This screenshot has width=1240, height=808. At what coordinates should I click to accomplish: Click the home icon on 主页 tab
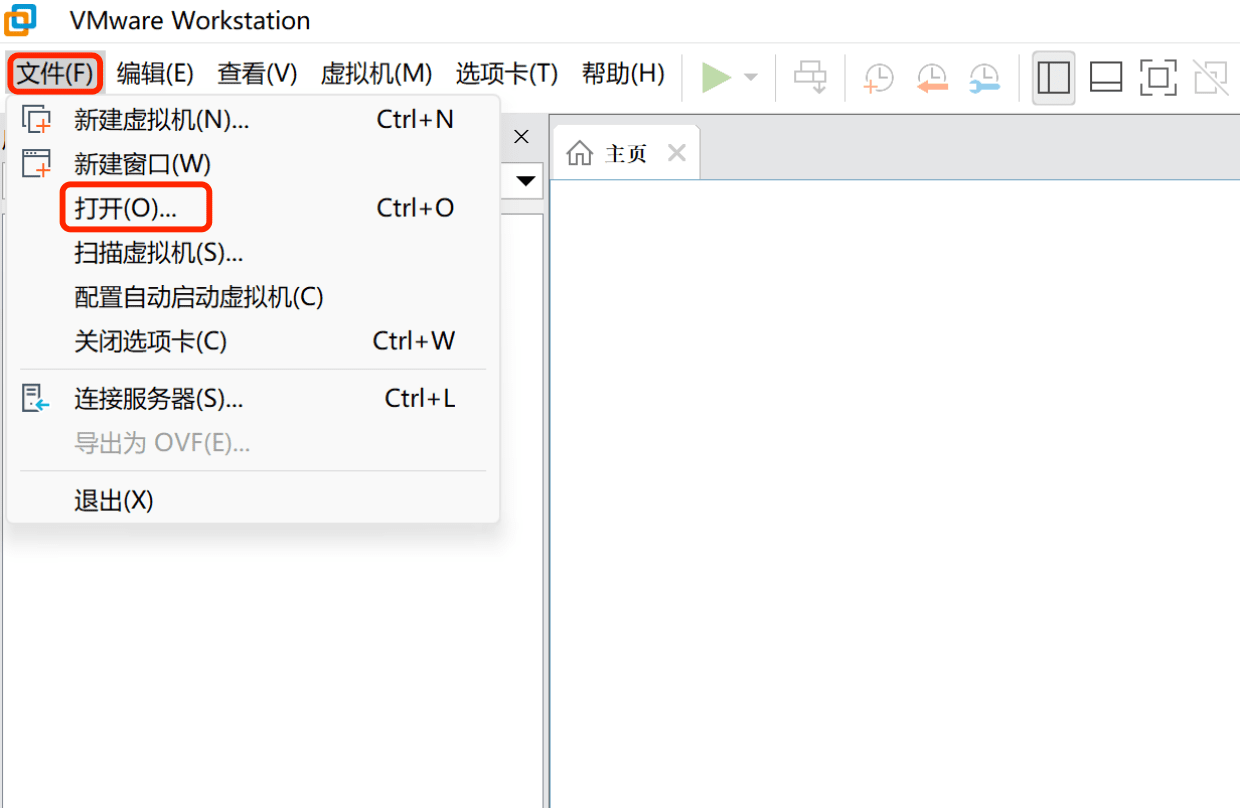click(x=579, y=153)
